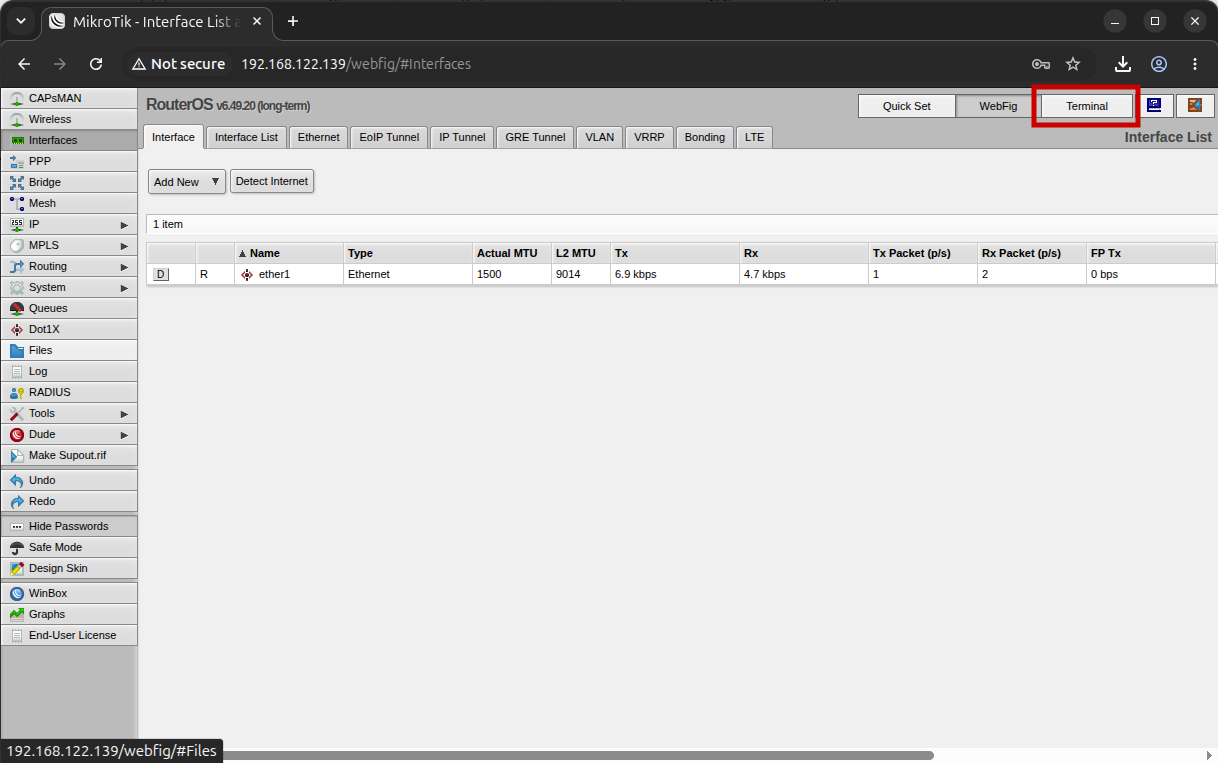Open the Dude sidebar icon
Image resolution: width=1218 pixels, height=763 pixels.
tap(17, 434)
